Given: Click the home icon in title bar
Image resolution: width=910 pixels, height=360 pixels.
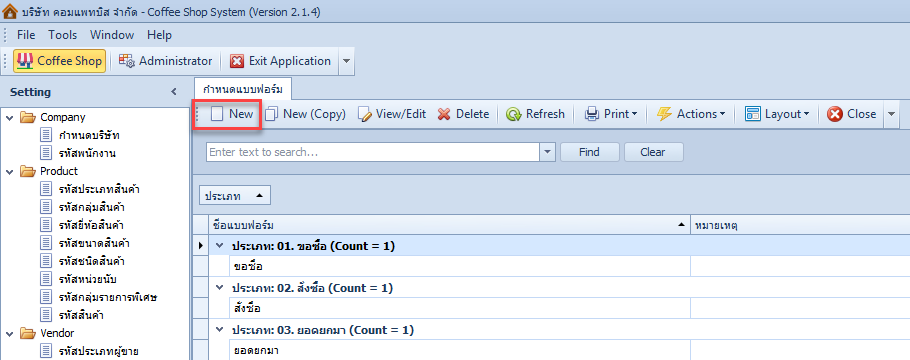Looking at the screenshot, I should [10, 11].
